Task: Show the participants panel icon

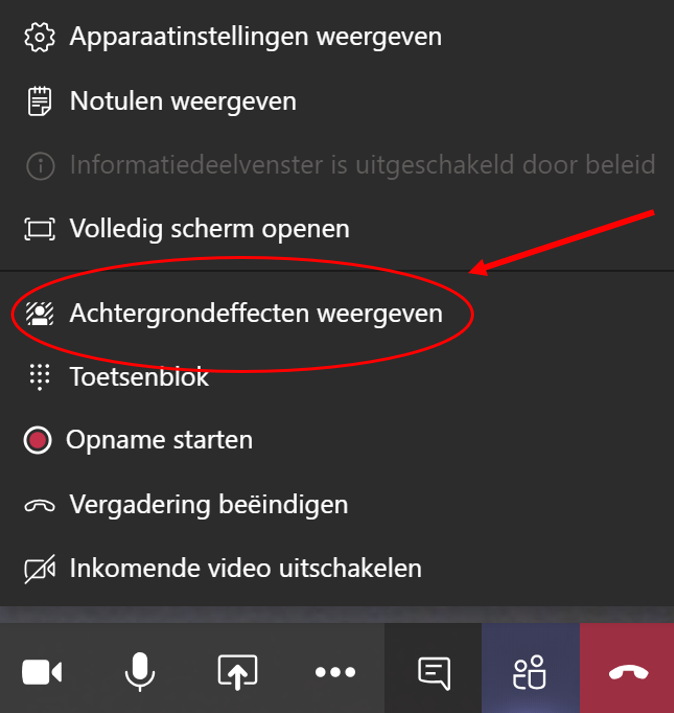Action: tap(529, 672)
